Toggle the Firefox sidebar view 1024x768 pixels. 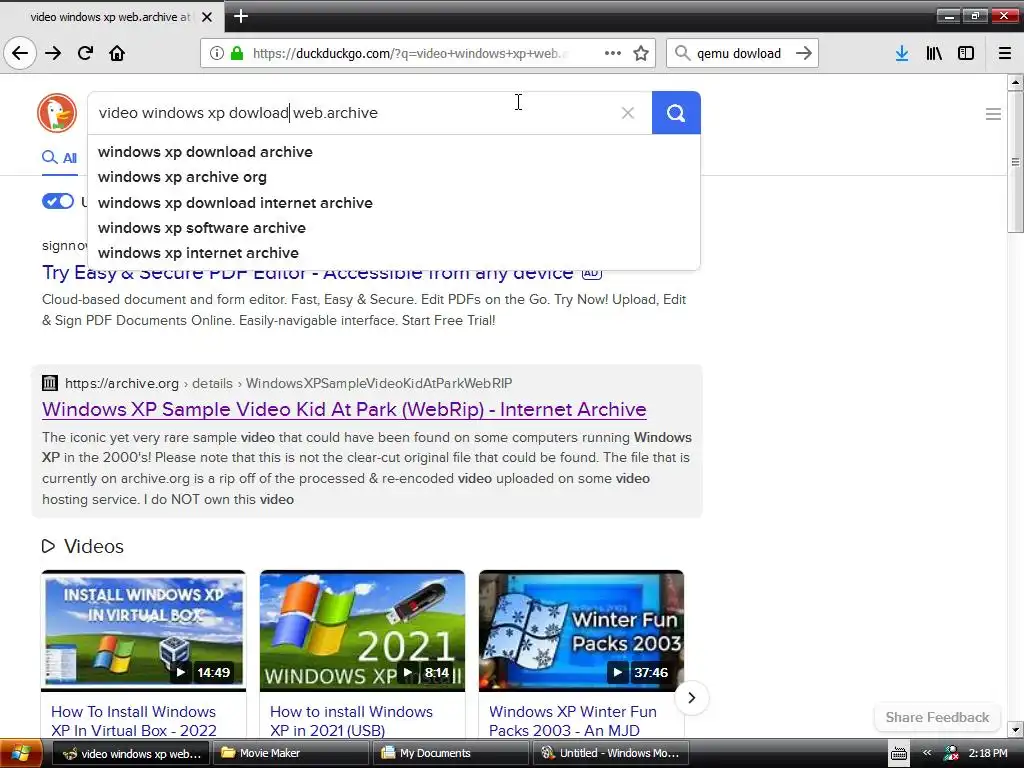(x=966, y=53)
